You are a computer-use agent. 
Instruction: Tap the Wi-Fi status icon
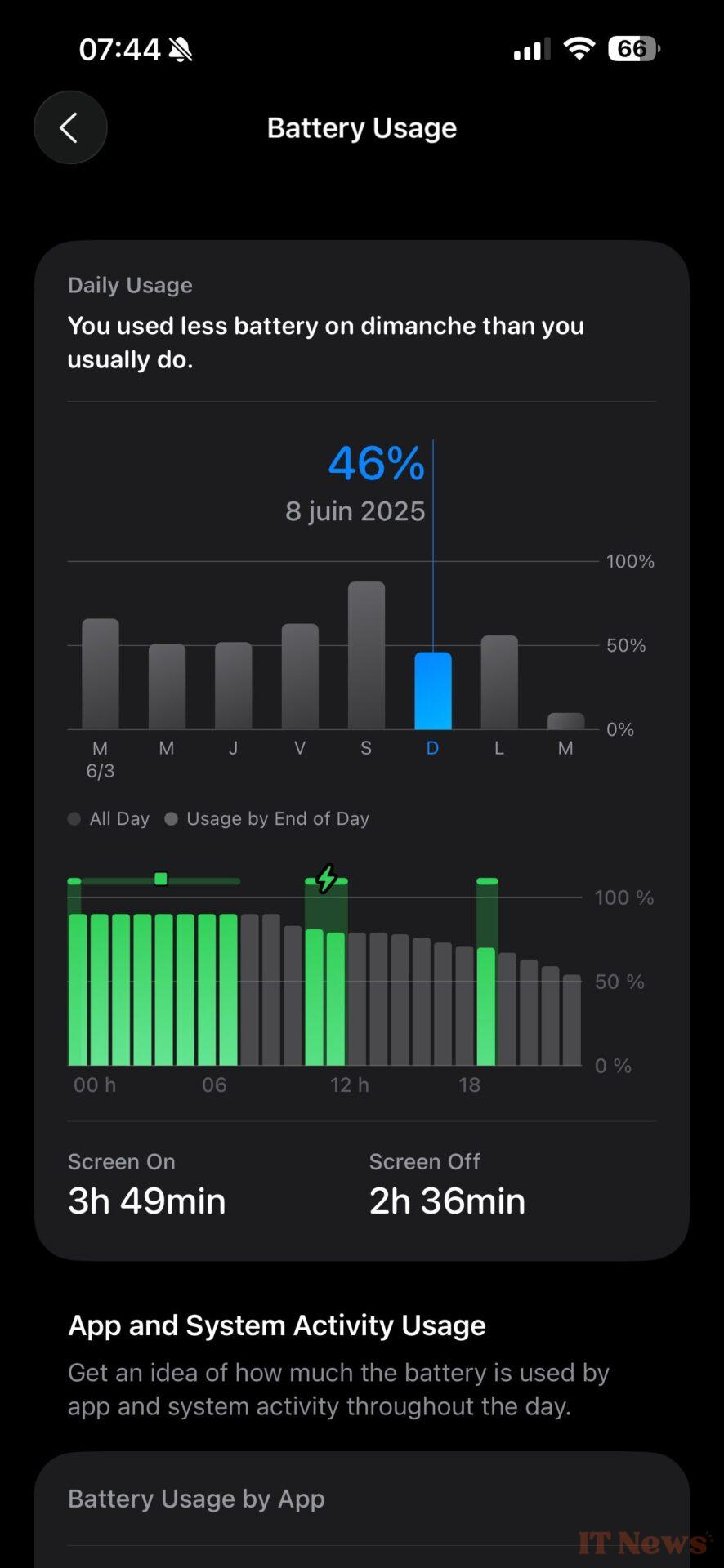pyautogui.click(x=579, y=49)
